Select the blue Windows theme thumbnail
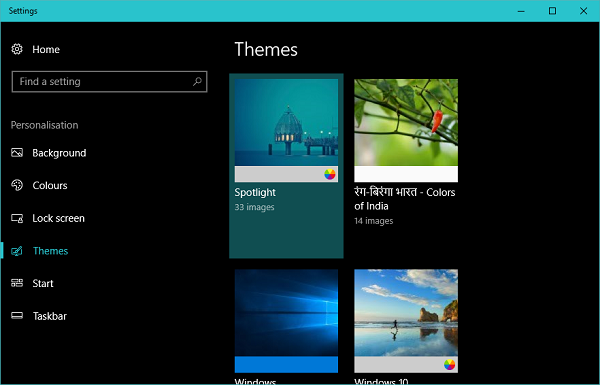This screenshot has width=600, height=385. (286, 313)
